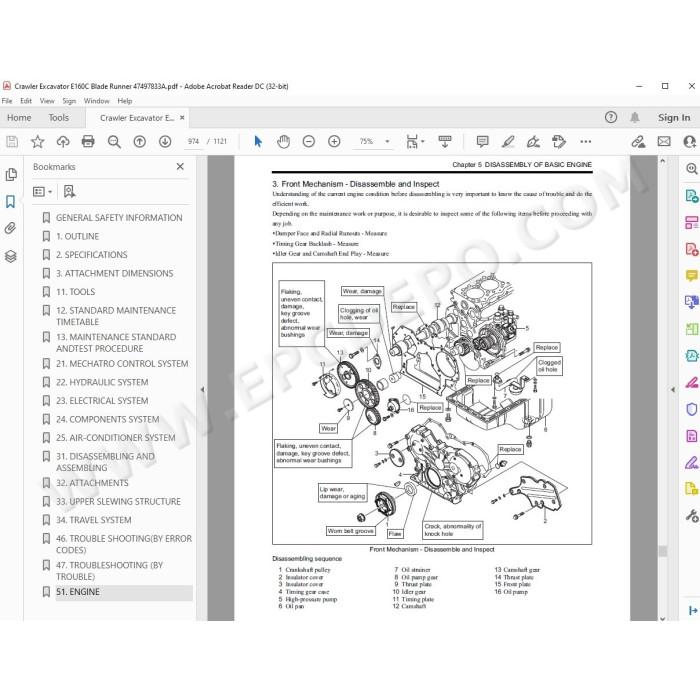The width and height of the screenshot is (700, 700).
Task: Open notifications bell icon
Action: tap(634, 117)
